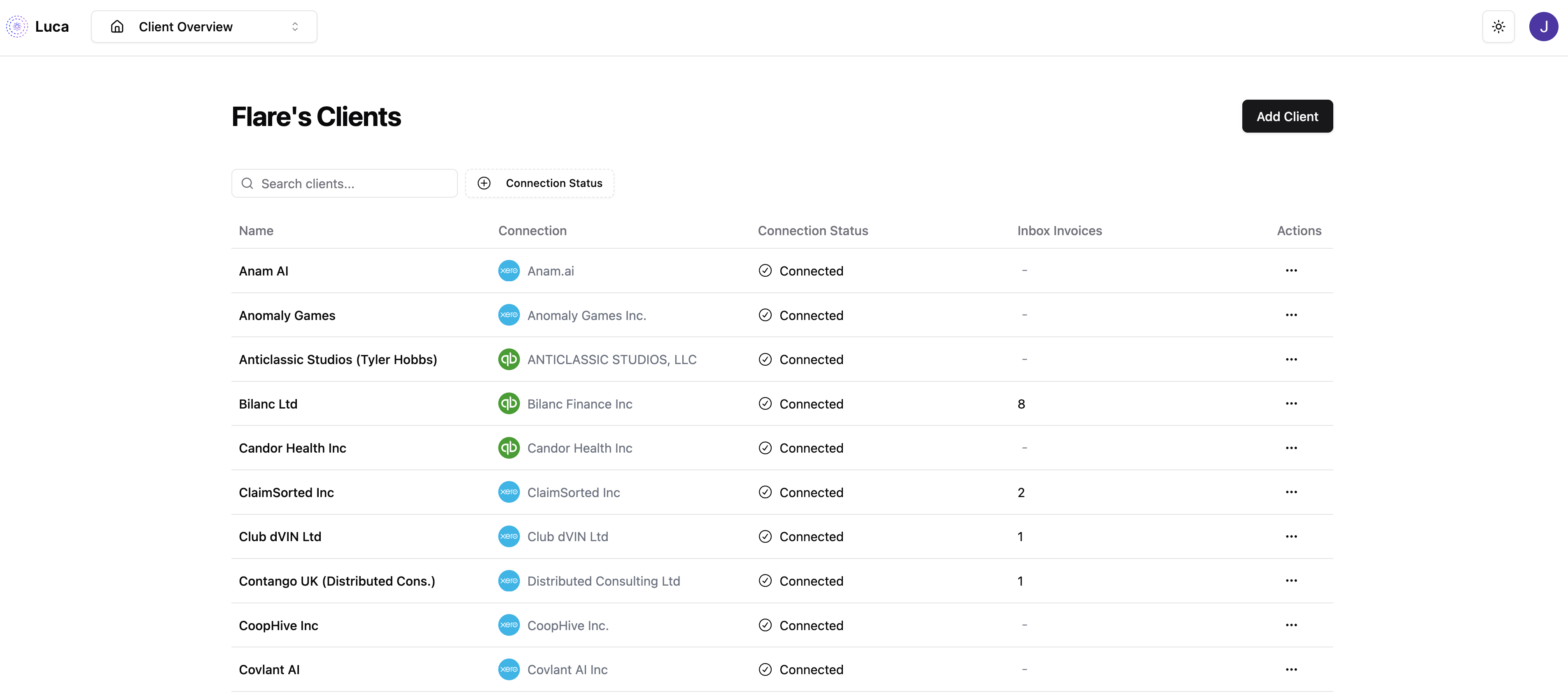Click the Luca logo icon

pyautogui.click(x=17, y=27)
